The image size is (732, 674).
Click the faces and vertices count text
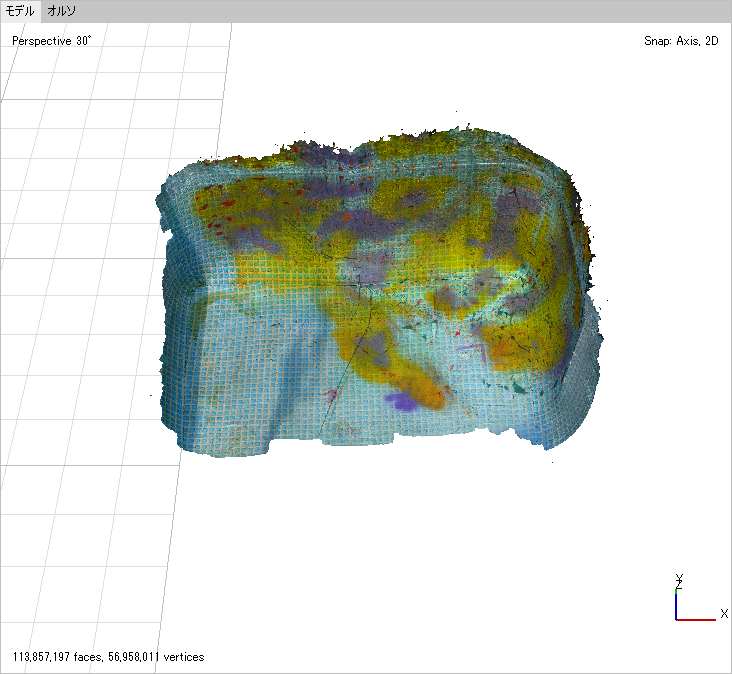click(x=108, y=657)
